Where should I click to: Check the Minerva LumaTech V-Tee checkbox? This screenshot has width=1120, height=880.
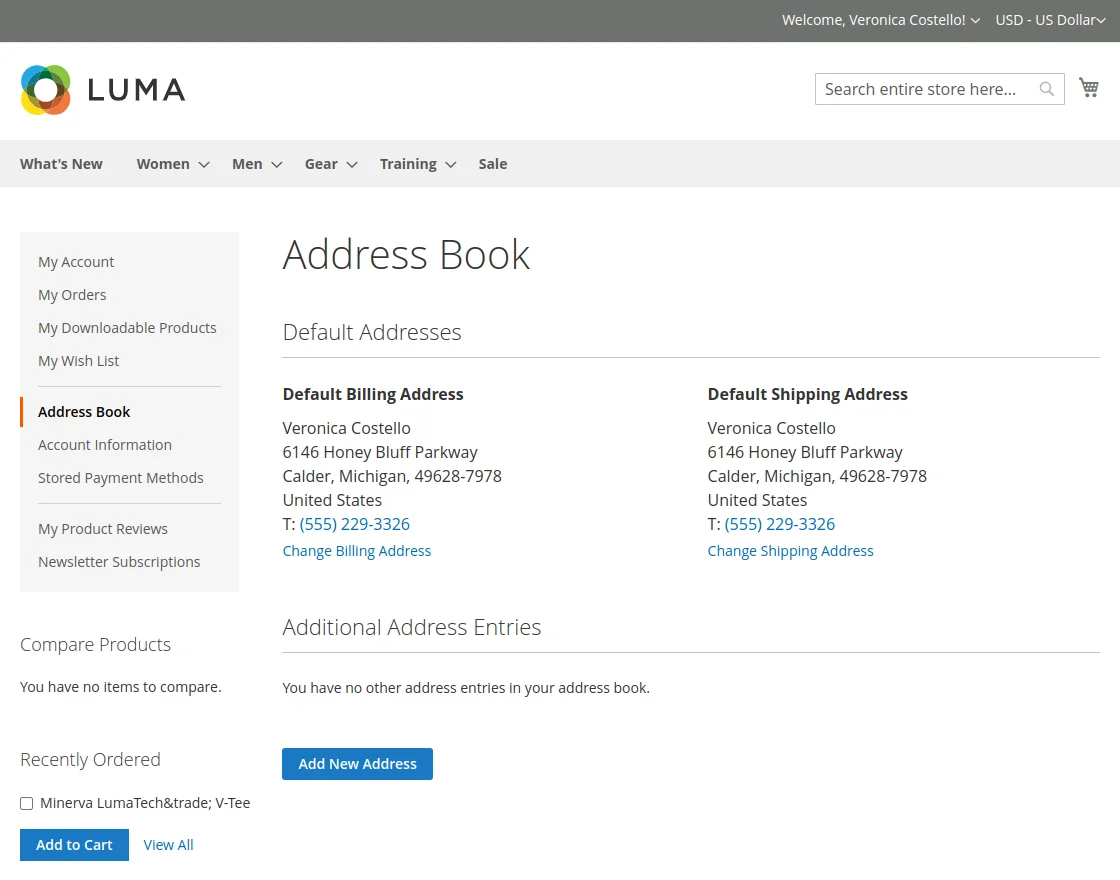click(26, 803)
